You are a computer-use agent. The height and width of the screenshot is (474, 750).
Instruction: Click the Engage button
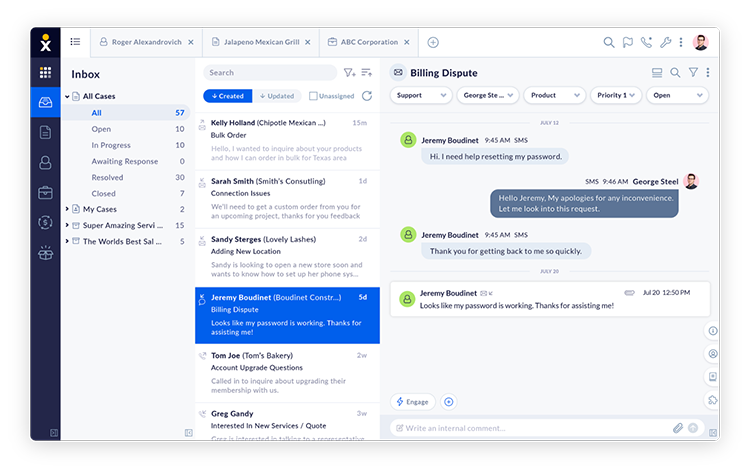click(x=413, y=401)
